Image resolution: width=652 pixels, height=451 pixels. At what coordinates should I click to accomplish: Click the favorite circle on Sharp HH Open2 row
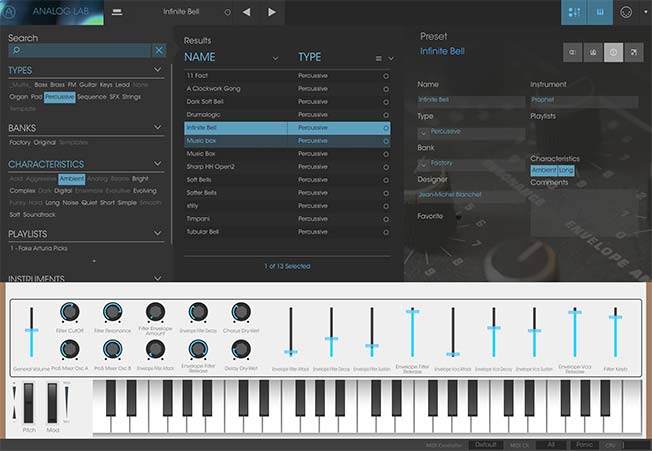(x=386, y=167)
